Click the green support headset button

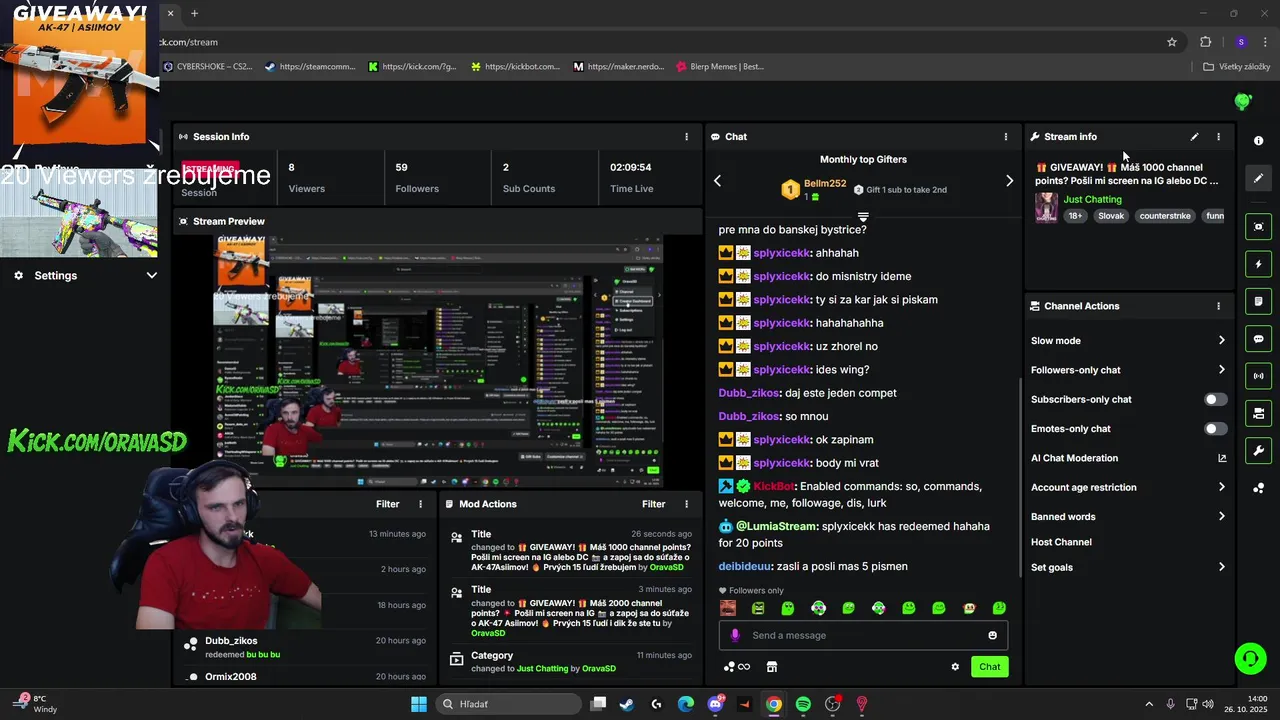pyautogui.click(x=1250, y=658)
